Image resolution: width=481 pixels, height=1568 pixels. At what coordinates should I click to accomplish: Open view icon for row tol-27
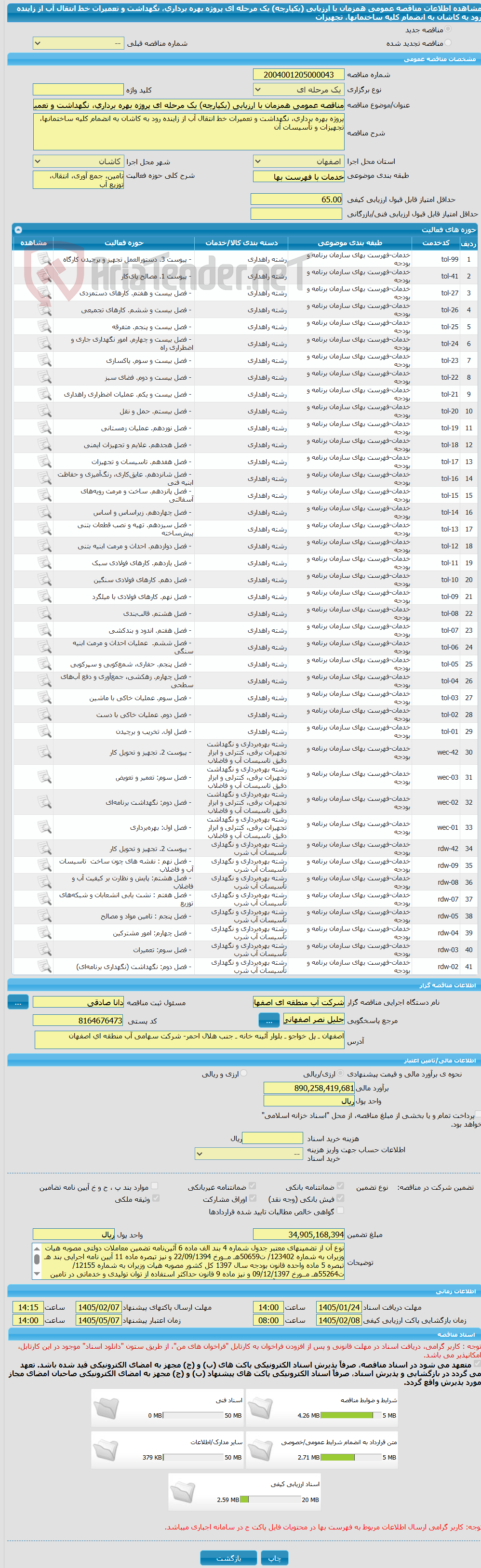44,293
